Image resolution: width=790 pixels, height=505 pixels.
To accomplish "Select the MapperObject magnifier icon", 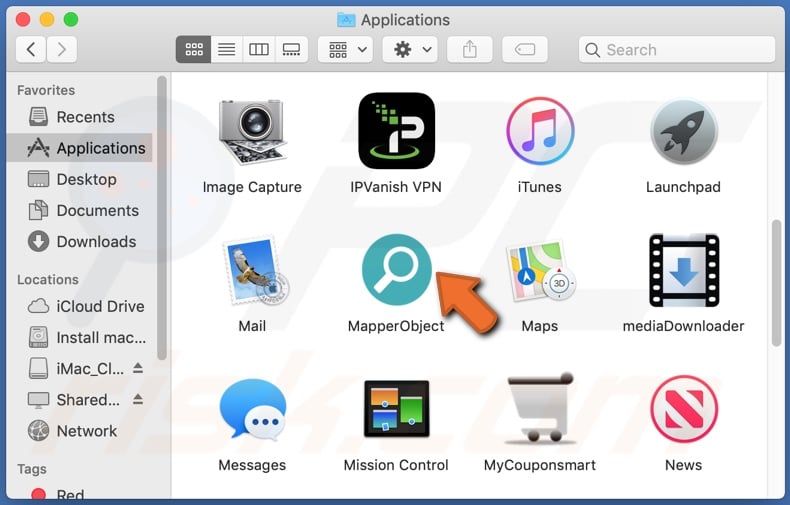I will (397, 270).
